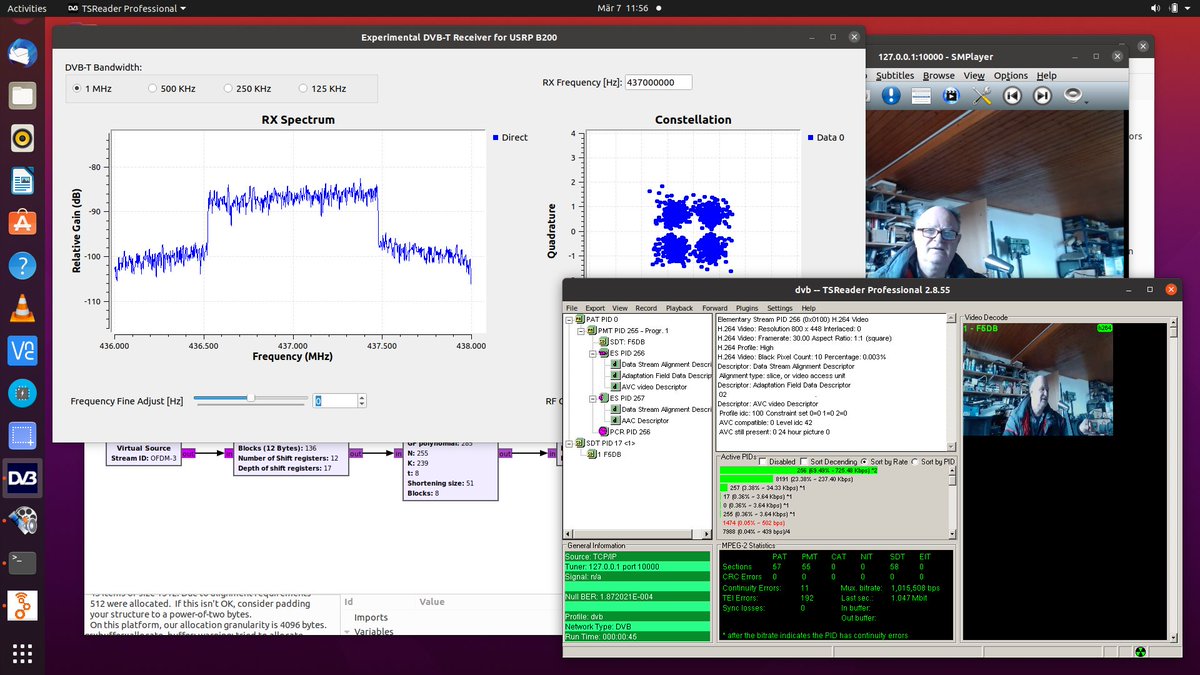
Task: Collapse the ES PID 257 node
Action: (x=592, y=398)
